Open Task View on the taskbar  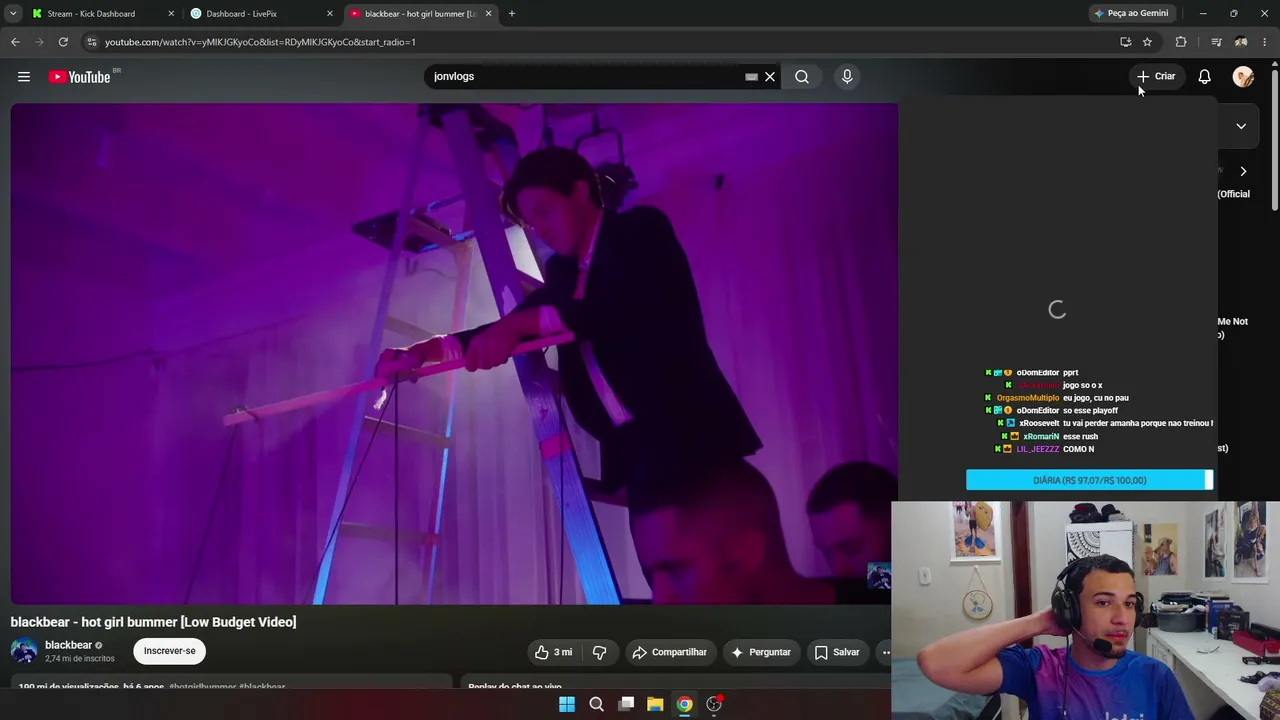pos(626,704)
